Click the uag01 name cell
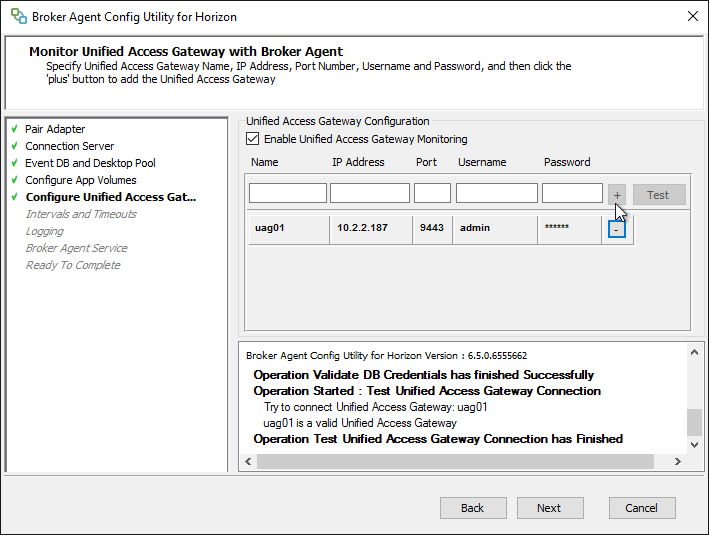The width and height of the screenshot is (709, 535). pos(288,230)
